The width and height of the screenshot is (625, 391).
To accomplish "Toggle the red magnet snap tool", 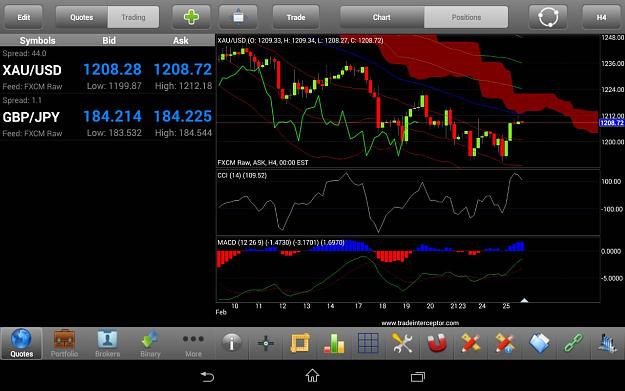I will (x=437, y=343).
